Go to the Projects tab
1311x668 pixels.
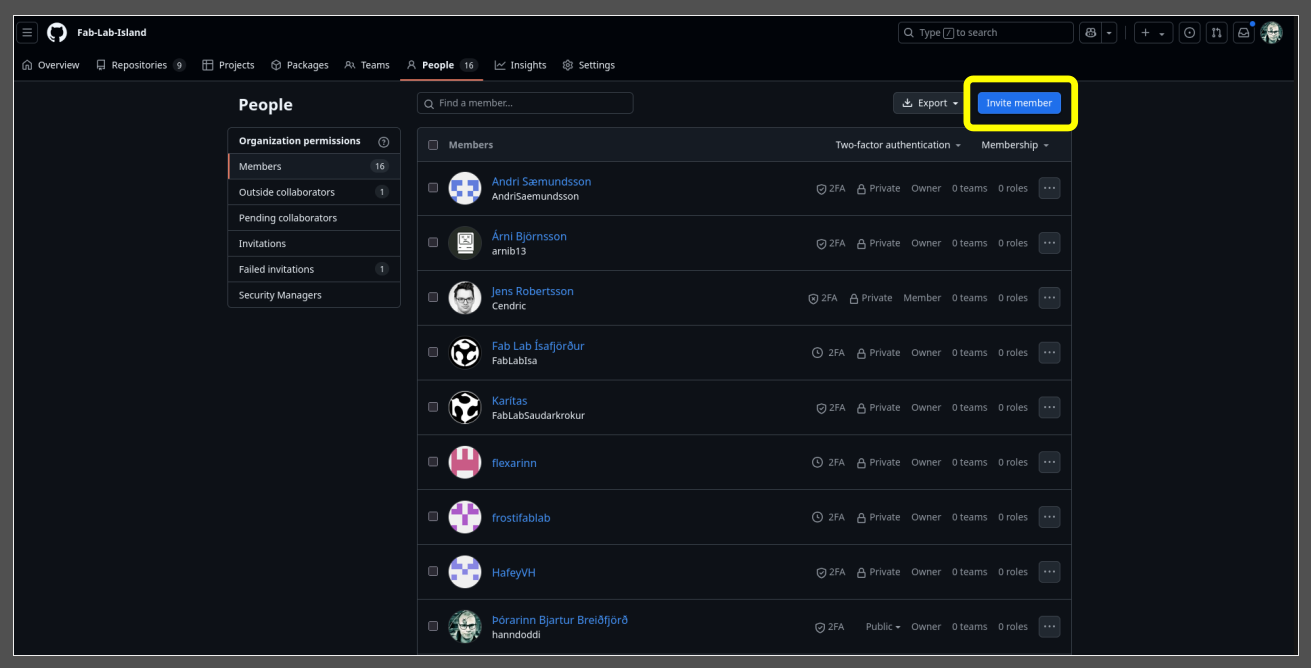[x=228, y=65]
